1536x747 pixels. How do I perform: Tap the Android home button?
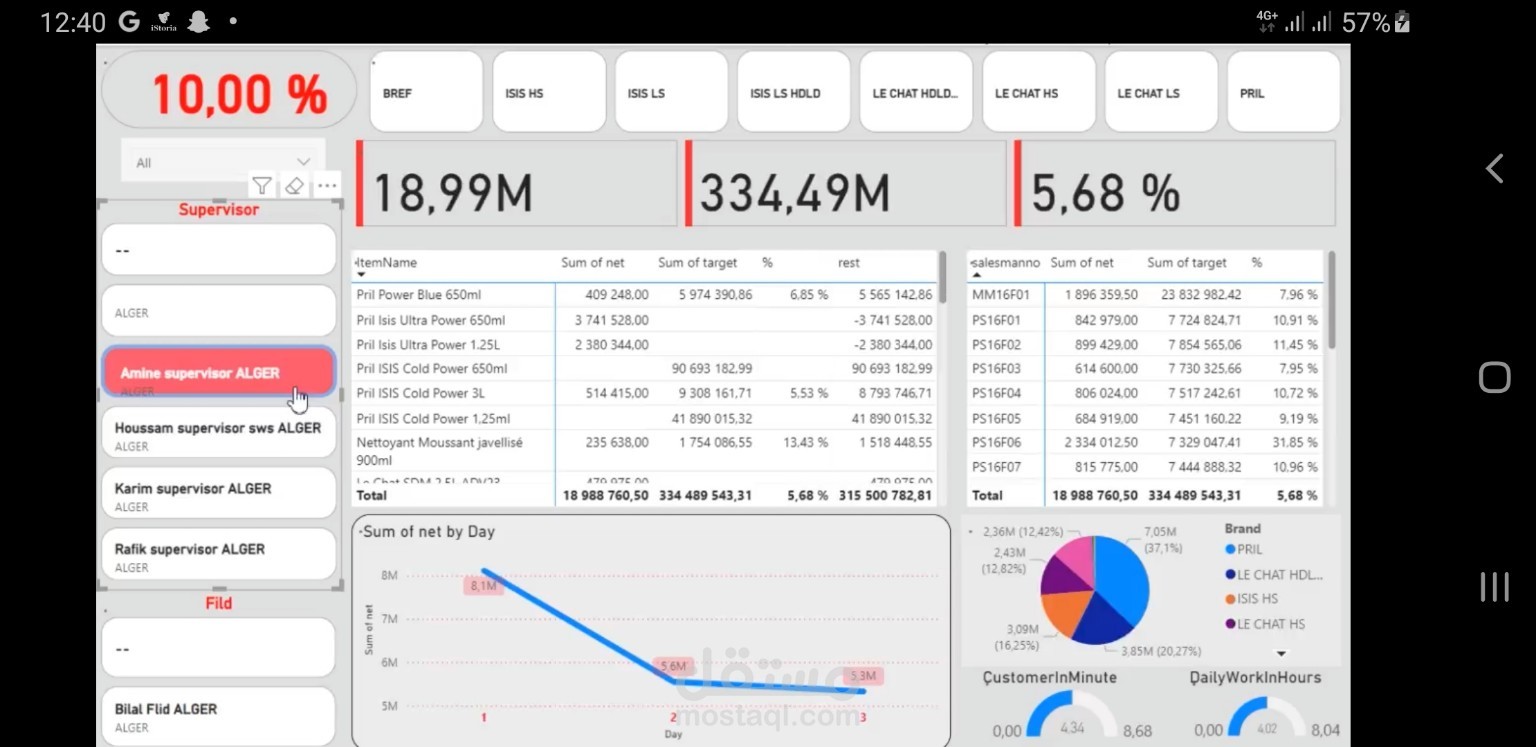point(1494,377)
